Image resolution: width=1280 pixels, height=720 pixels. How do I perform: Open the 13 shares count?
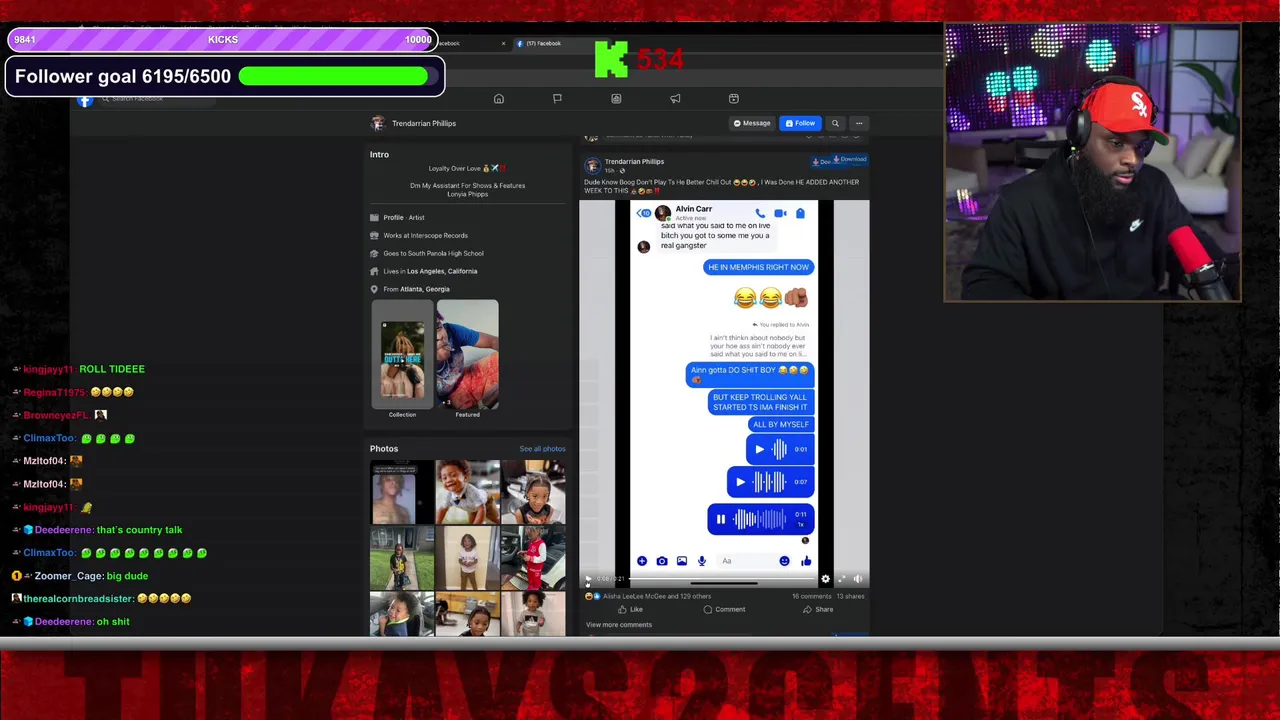[850, 596]
